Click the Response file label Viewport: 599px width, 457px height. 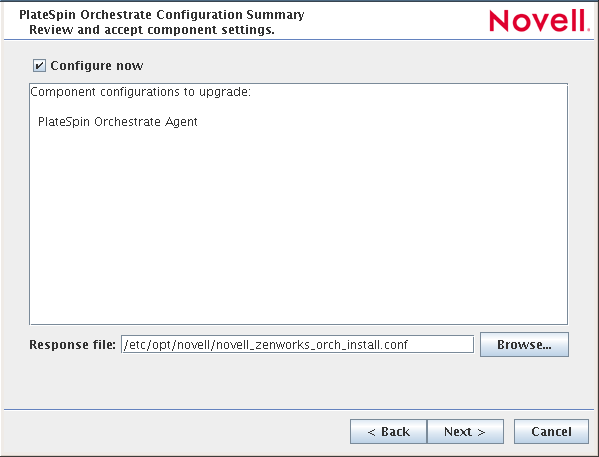(73, 345)
